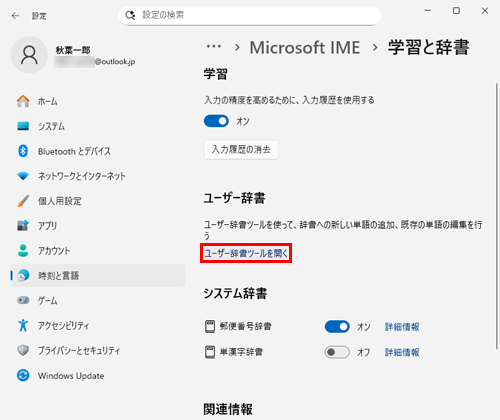Click the user avatar icon
Image resolution: width=500 pixels, height=420 pixels.
[x=29, y=55]
